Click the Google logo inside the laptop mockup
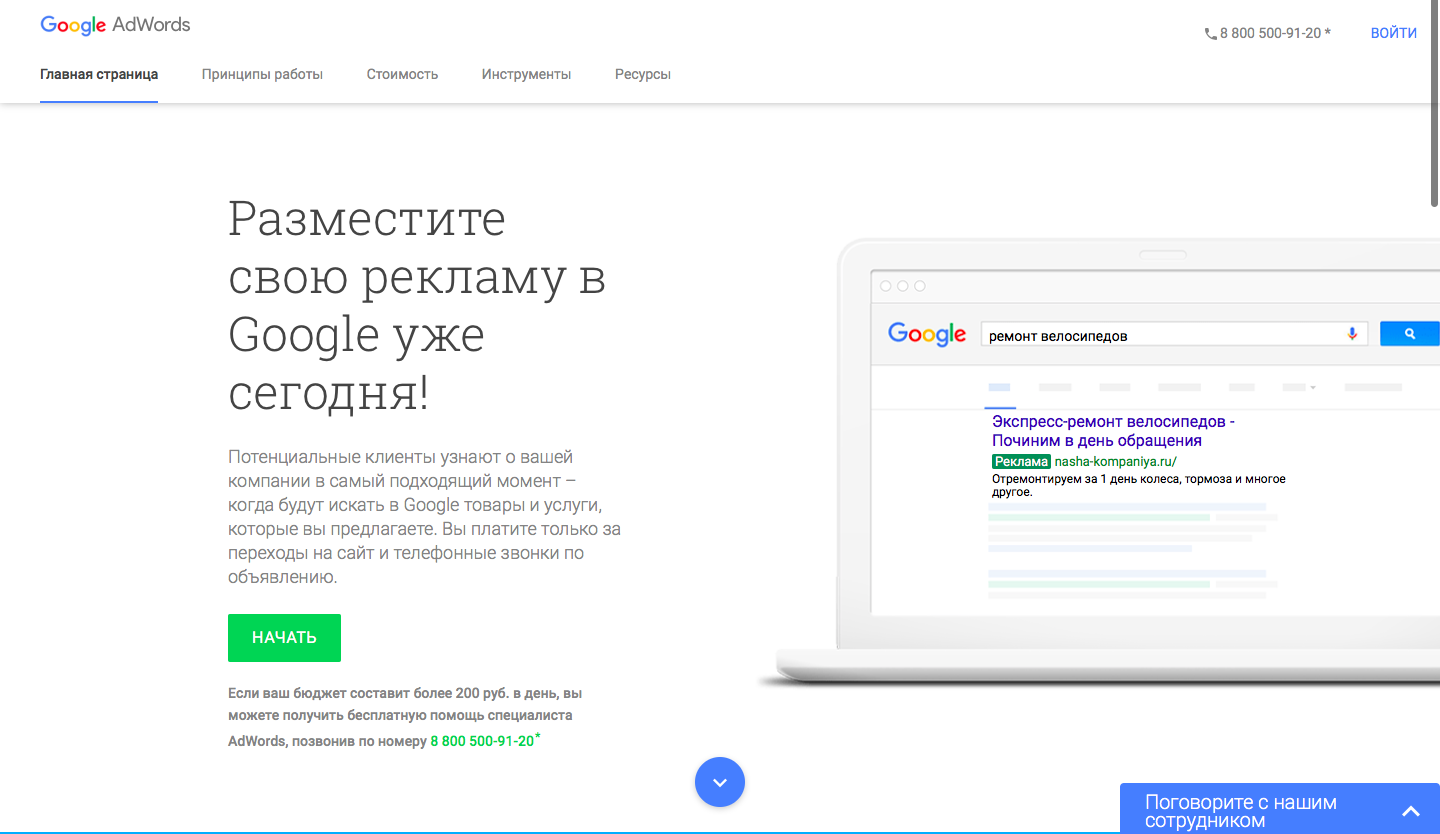The width and height of the screenshot is (1440, 834). [927, 335]
